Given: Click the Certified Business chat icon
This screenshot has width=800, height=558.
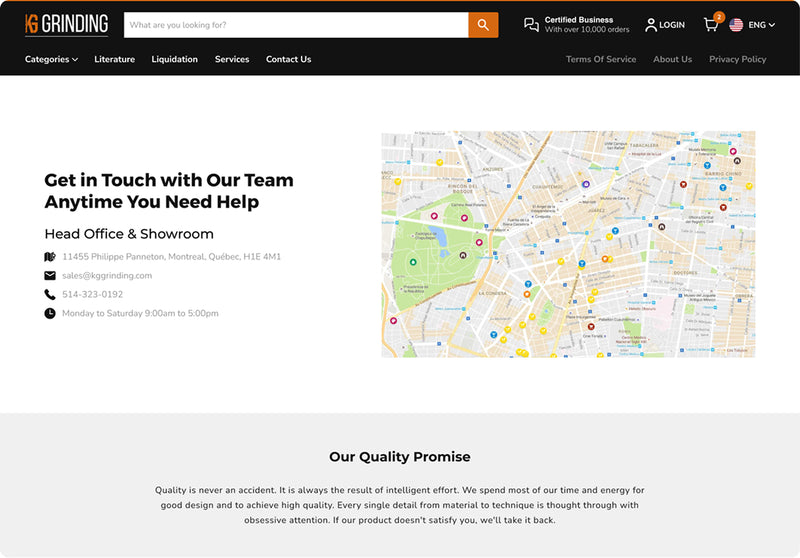Looking at the screenshot, I should (x=531, y=25).
